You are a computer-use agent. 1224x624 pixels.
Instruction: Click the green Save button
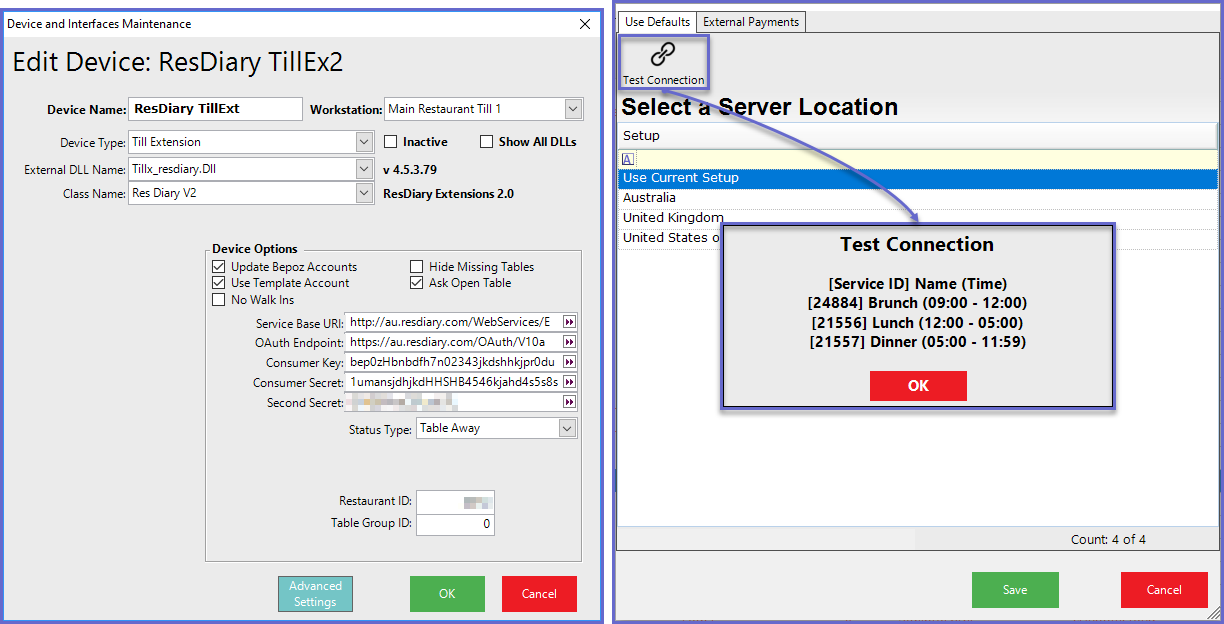pos(1015,590)
